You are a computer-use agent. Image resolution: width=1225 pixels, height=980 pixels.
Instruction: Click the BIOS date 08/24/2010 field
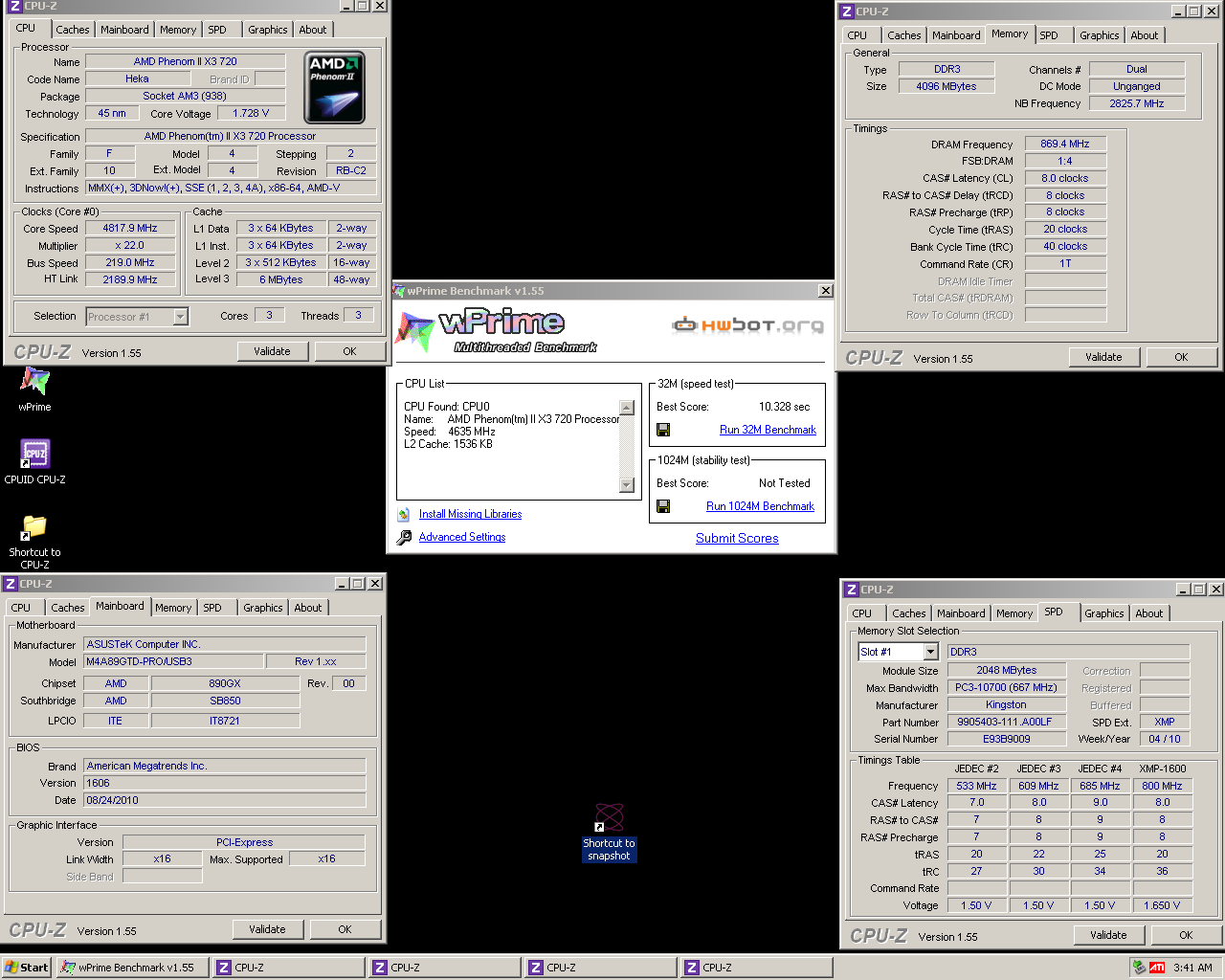[225, 800]
